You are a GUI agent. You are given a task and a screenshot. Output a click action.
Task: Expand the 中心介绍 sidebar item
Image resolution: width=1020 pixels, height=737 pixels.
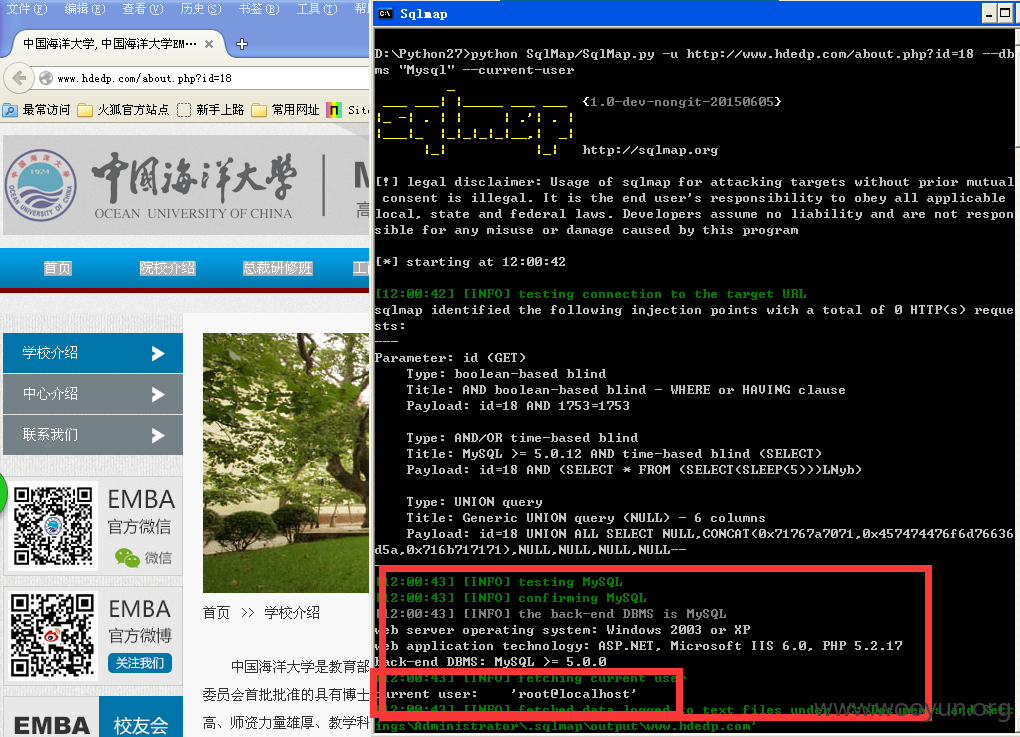93,394
